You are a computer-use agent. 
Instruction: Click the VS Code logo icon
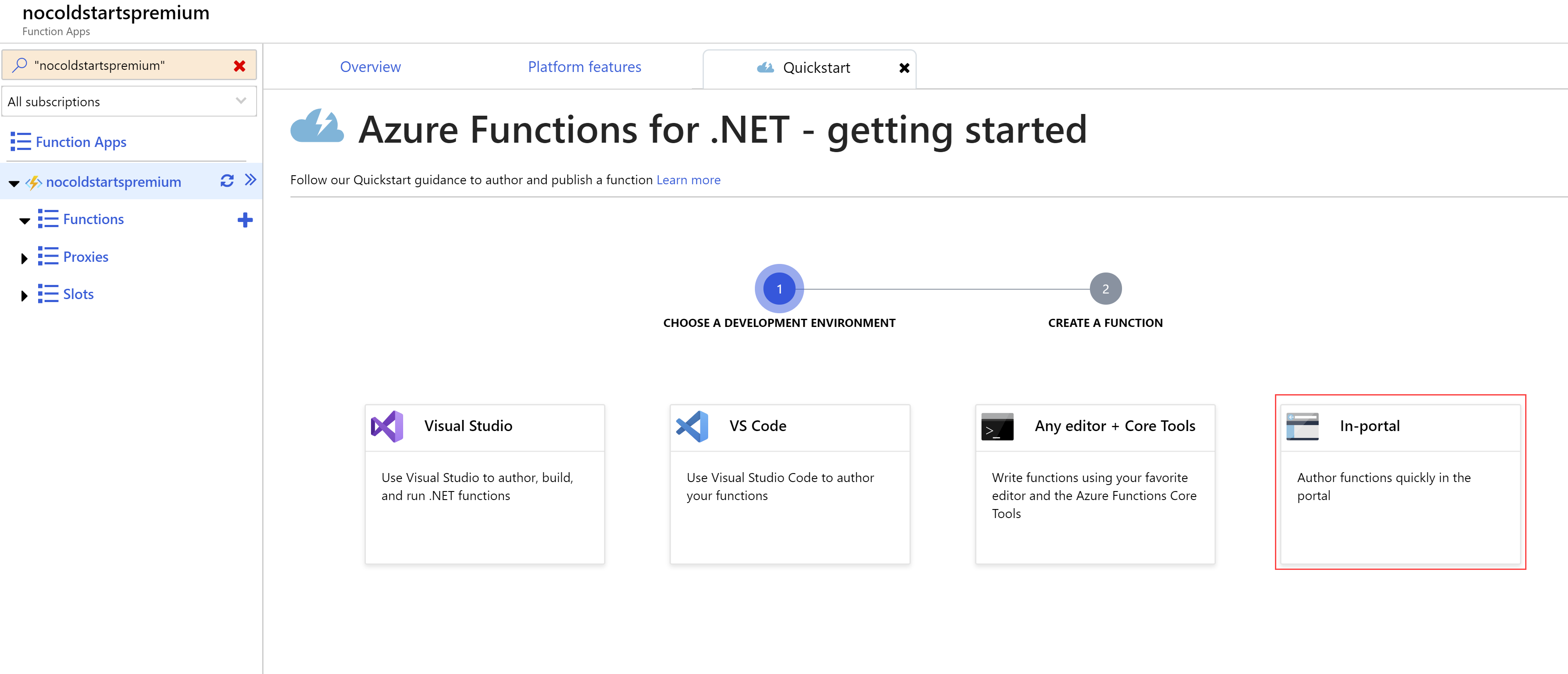(692, 426)
